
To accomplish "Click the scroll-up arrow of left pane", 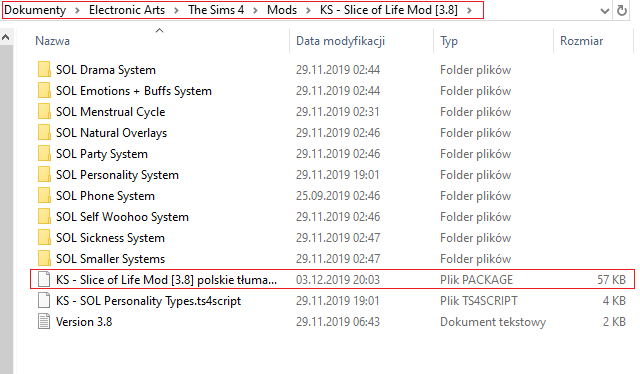I will point(6,38).
